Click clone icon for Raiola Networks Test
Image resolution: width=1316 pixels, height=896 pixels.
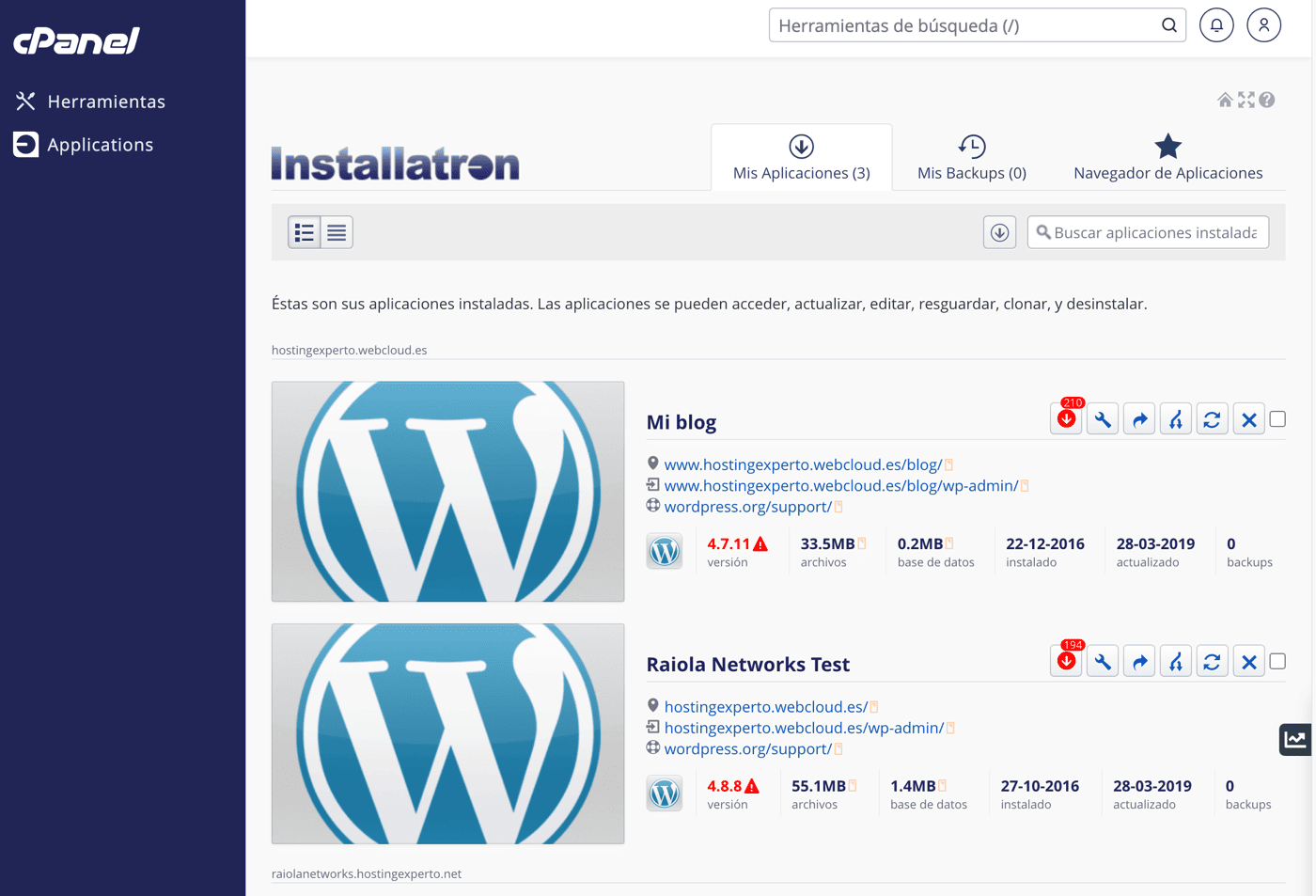tap(1176, 662)
